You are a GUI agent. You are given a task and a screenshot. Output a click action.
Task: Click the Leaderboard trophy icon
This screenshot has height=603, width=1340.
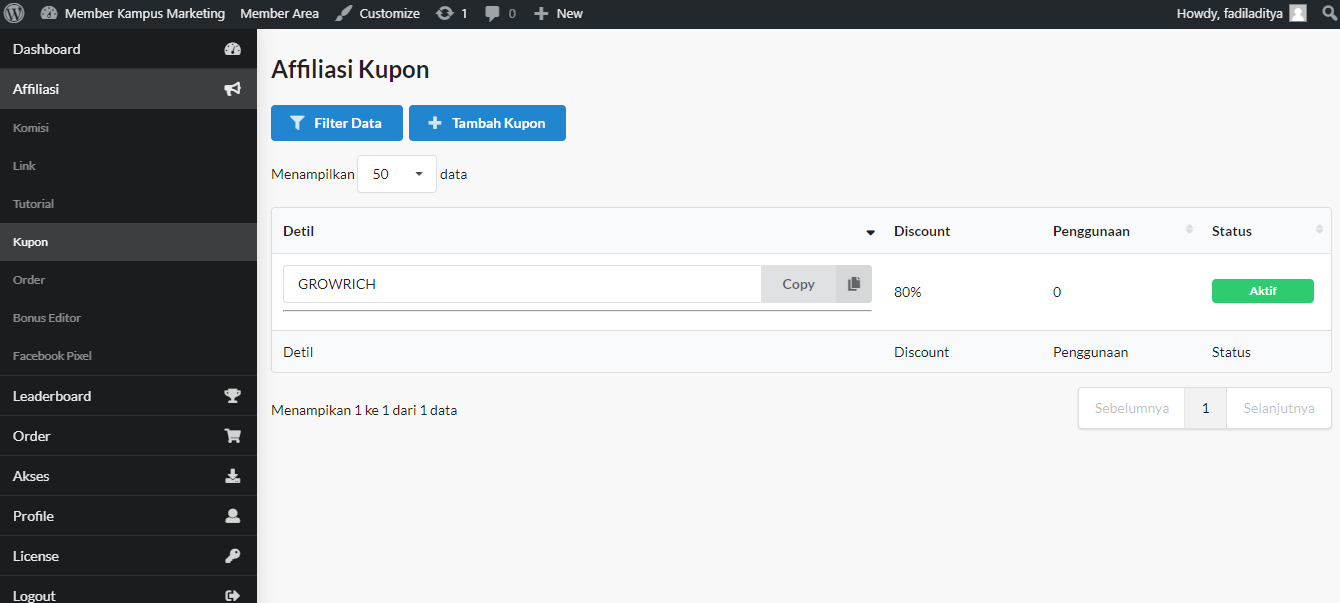click(232, 396)
